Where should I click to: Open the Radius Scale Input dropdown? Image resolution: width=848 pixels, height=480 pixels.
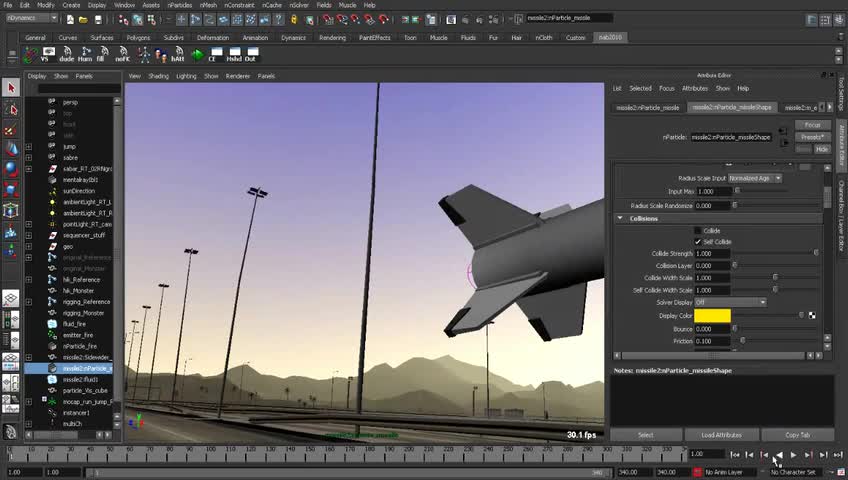tap(755, 178)
